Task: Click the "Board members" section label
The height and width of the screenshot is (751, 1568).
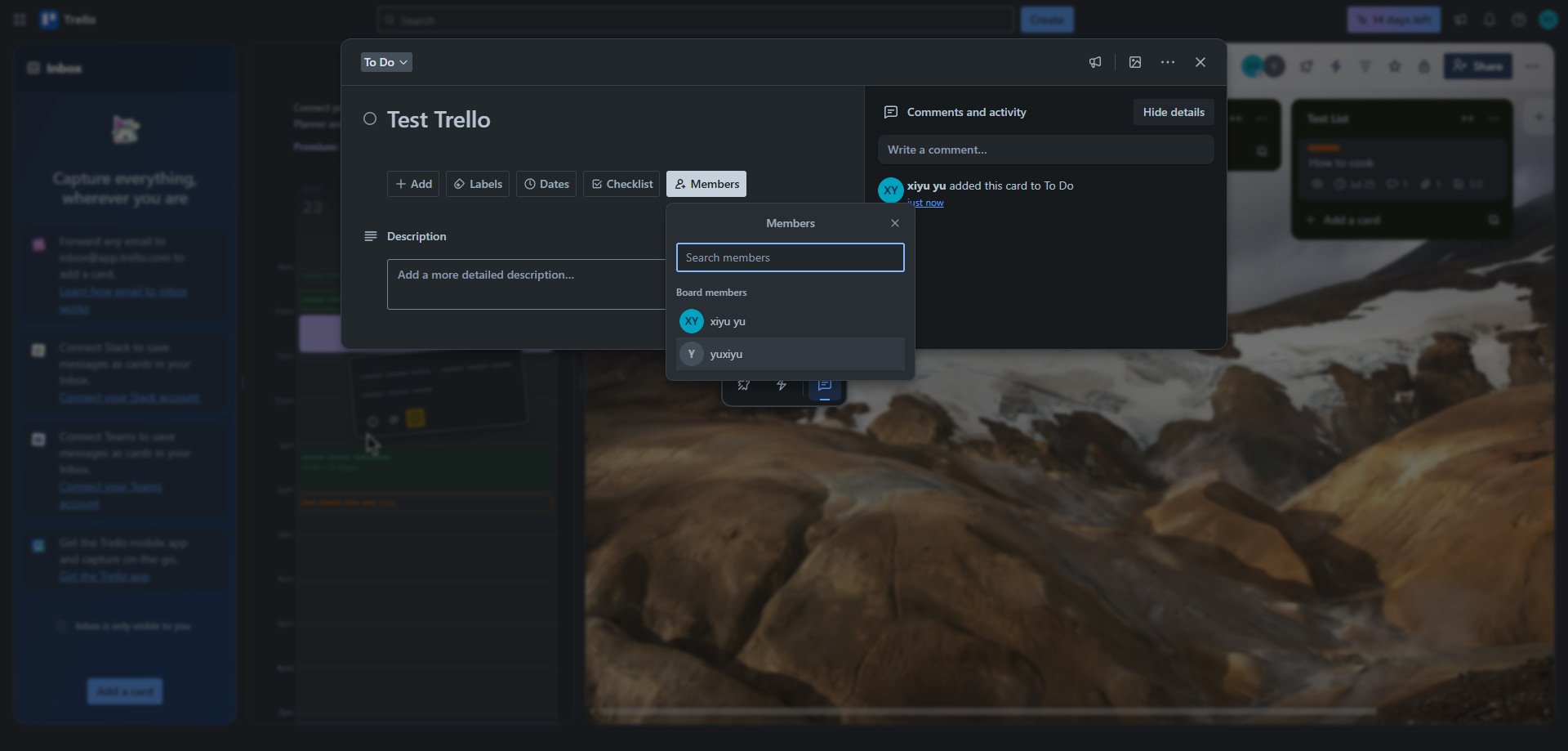Action: 711,293
